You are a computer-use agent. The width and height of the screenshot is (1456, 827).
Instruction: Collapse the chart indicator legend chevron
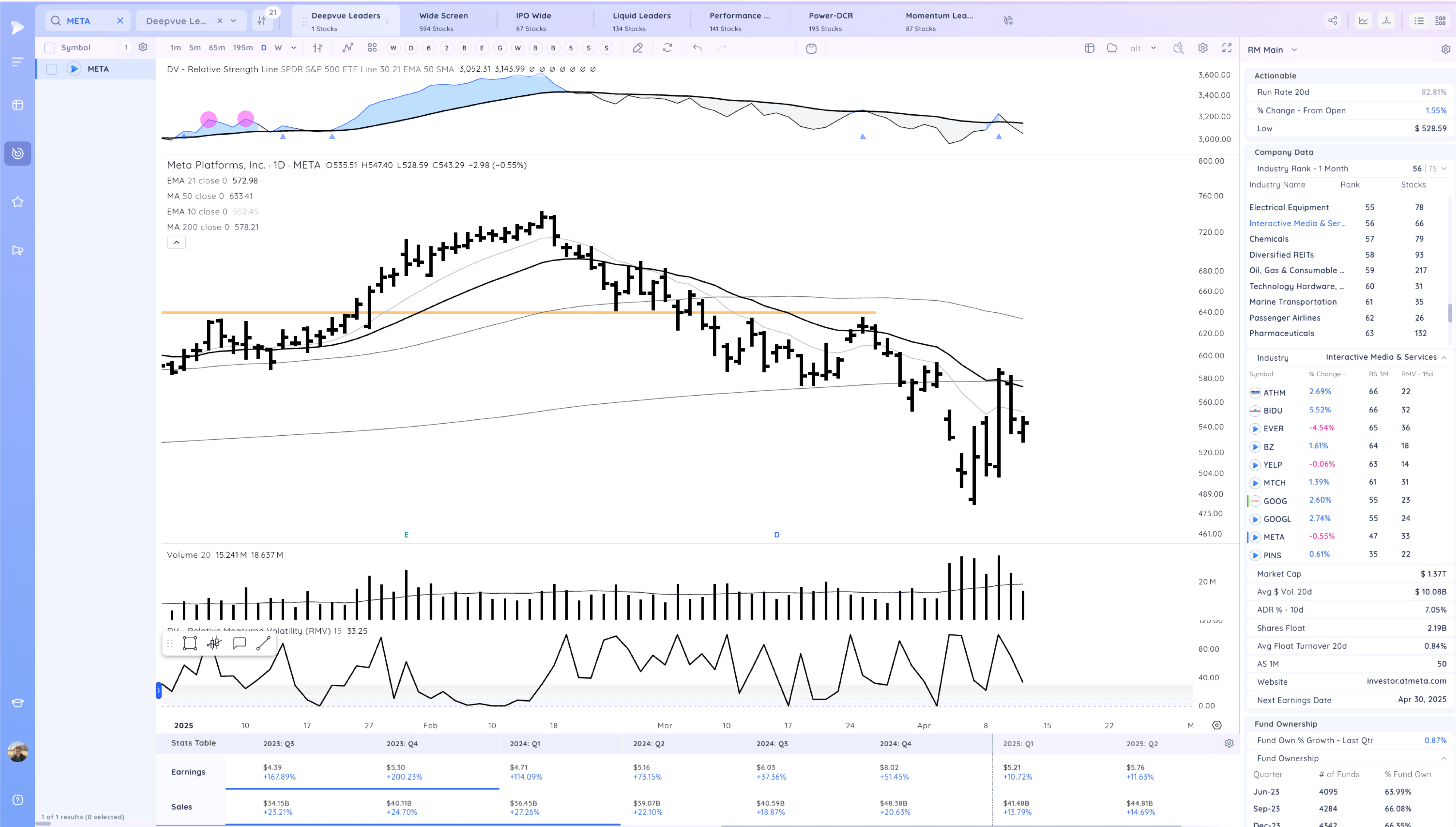click(176, 242)
